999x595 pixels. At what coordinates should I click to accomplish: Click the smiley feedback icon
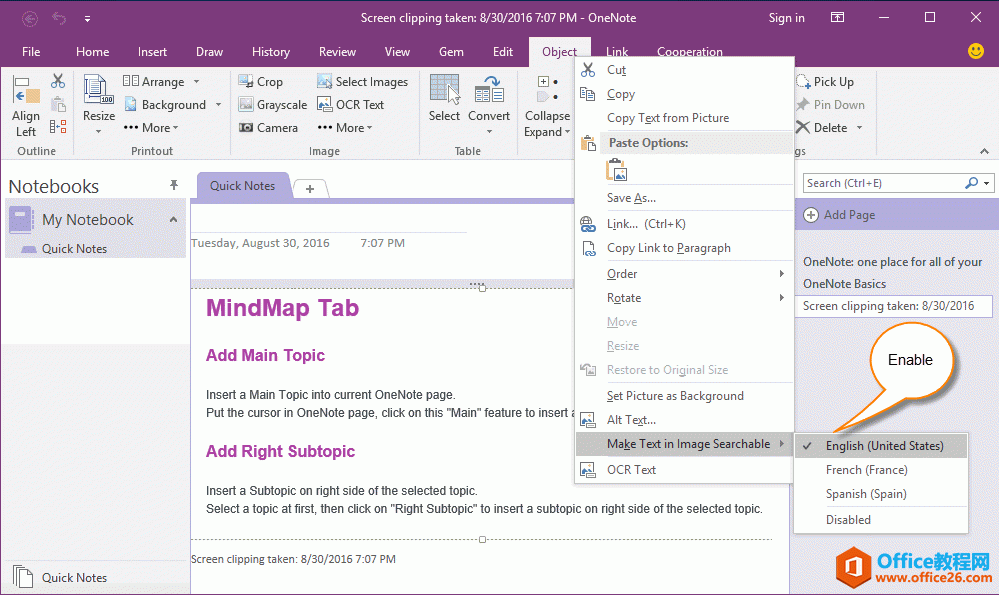pos(976,50)
